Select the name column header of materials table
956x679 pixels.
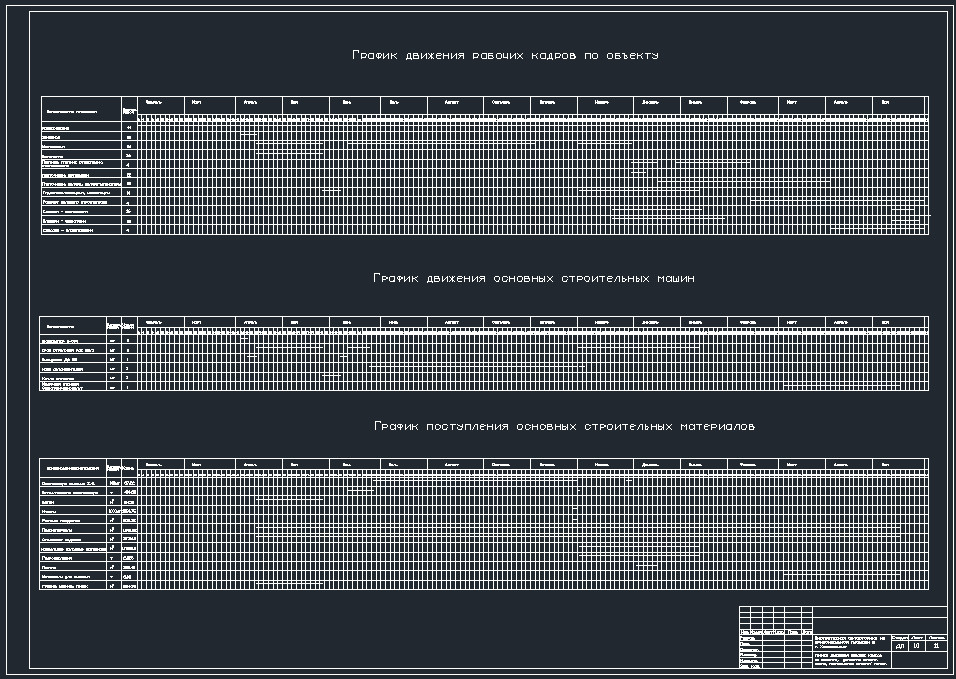[x=72, y=467]
